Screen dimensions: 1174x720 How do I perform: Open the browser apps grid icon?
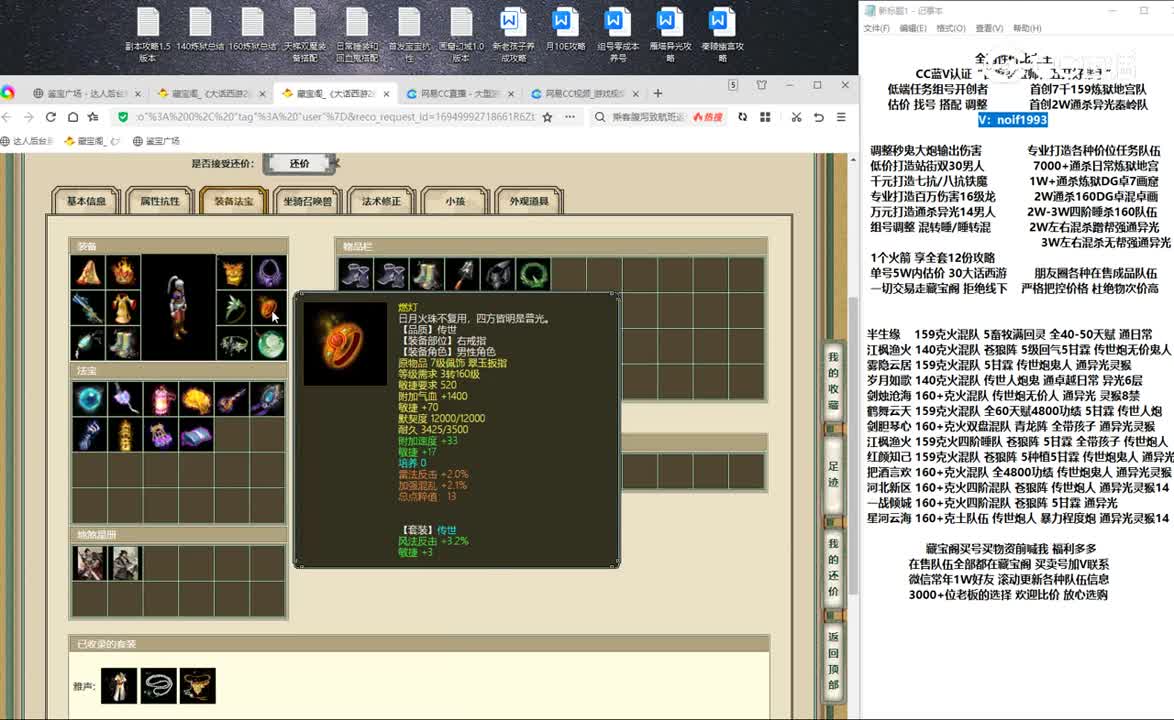tap(765, 117)
